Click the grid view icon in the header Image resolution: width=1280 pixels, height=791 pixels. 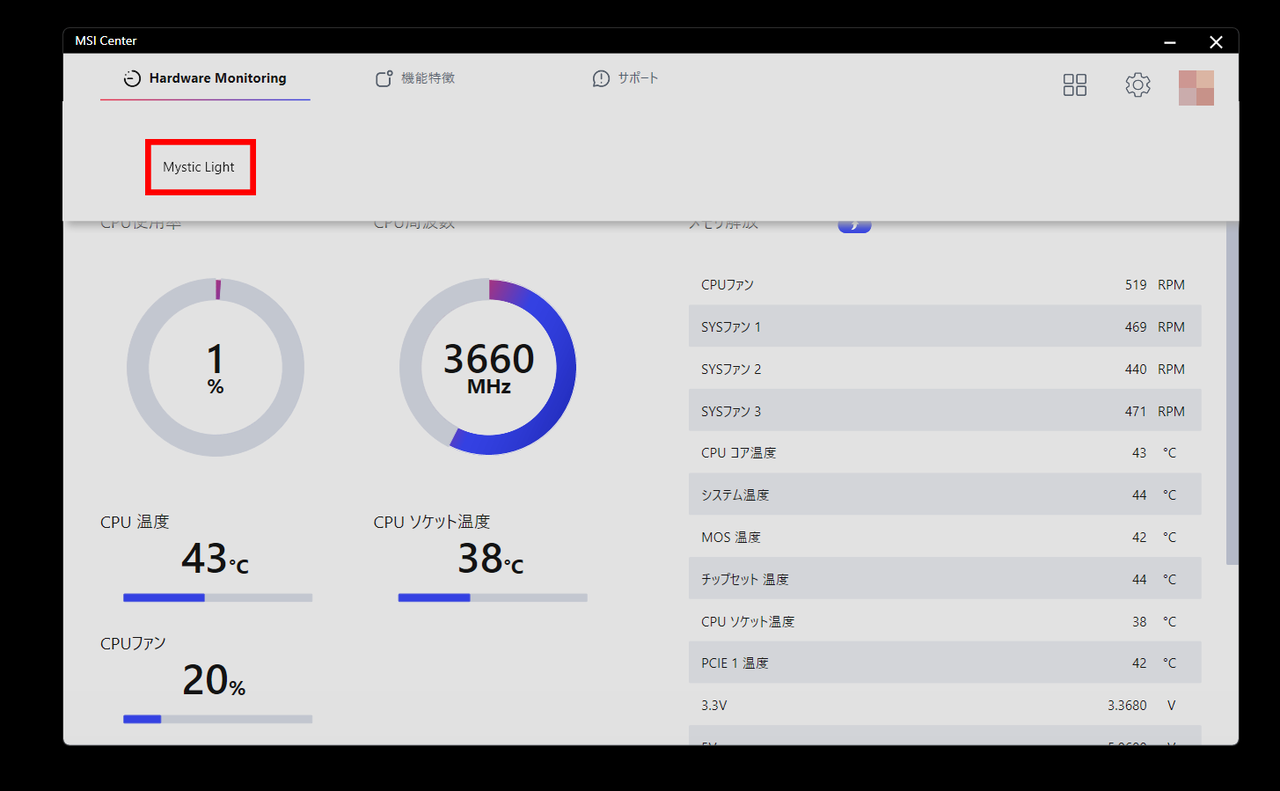tap(1075, 85)
